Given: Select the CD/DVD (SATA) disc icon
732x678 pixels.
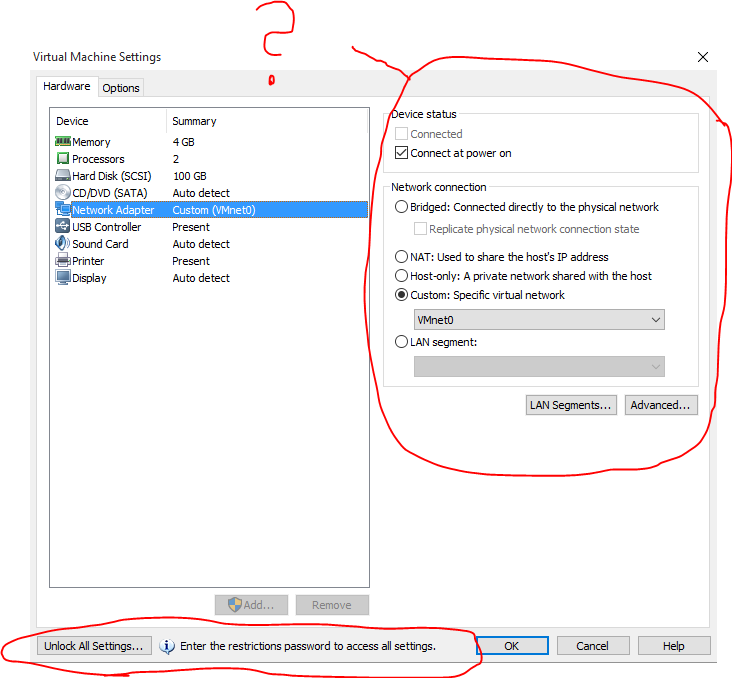Looking at the screenshot, I should [63, 193].
